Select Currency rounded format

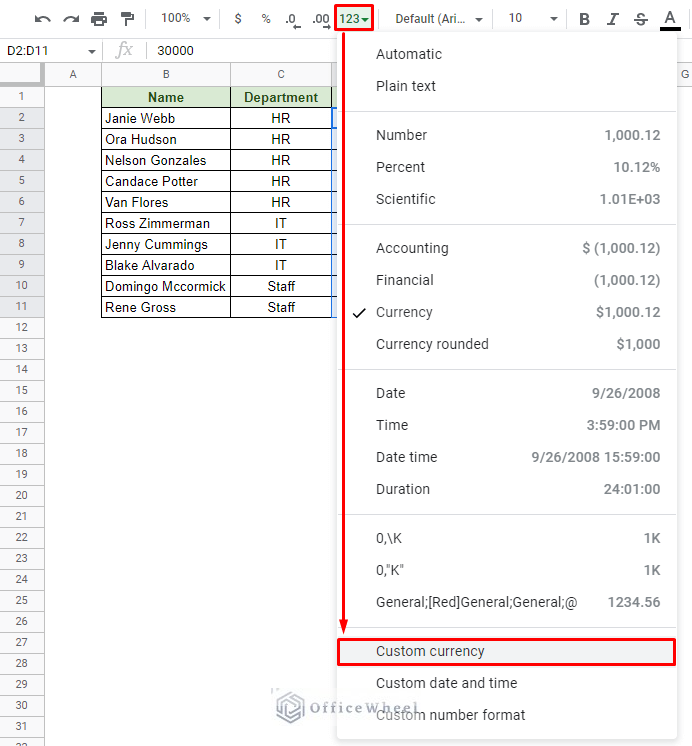point(507,344)
